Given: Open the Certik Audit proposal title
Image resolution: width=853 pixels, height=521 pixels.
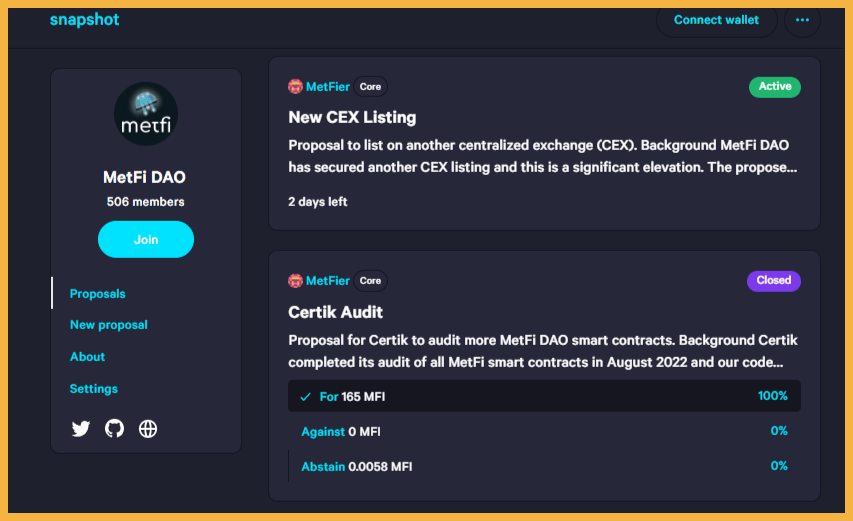Looking at the screenshot, I should click(x=335, y=312).
